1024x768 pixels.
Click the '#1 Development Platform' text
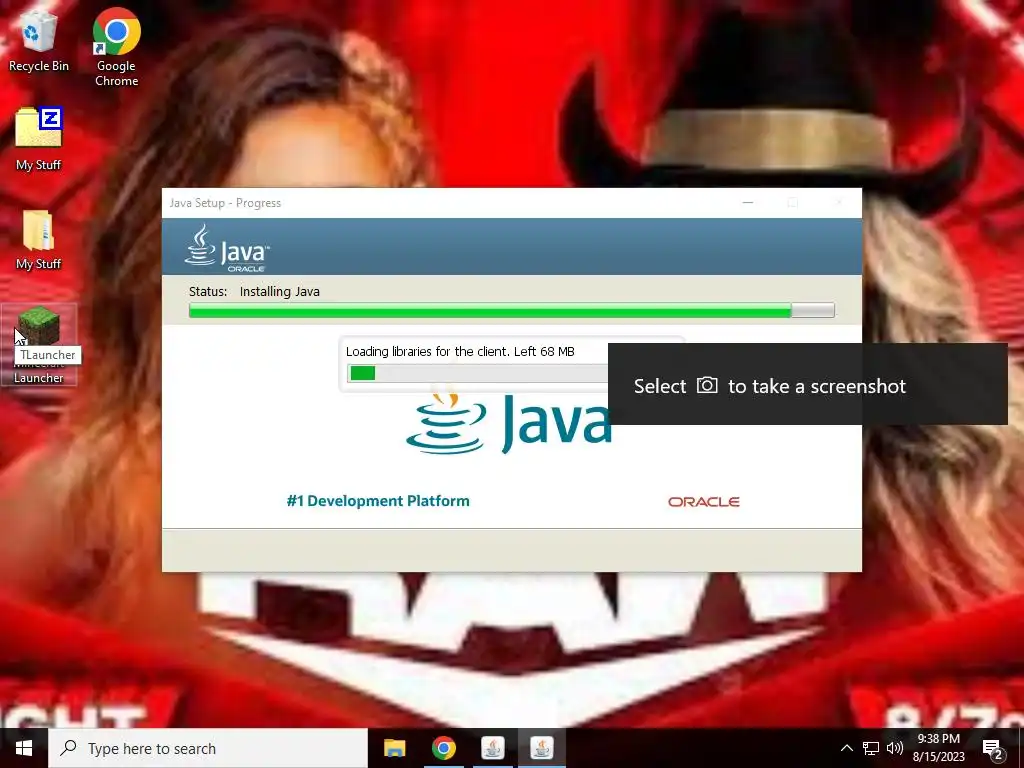click(x=378, y=501)
